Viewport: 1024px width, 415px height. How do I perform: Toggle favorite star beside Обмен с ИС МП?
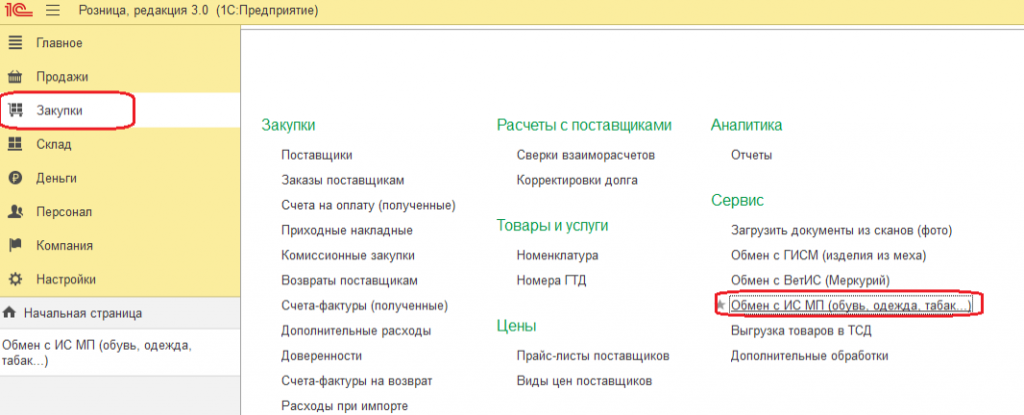coord(722,305)
